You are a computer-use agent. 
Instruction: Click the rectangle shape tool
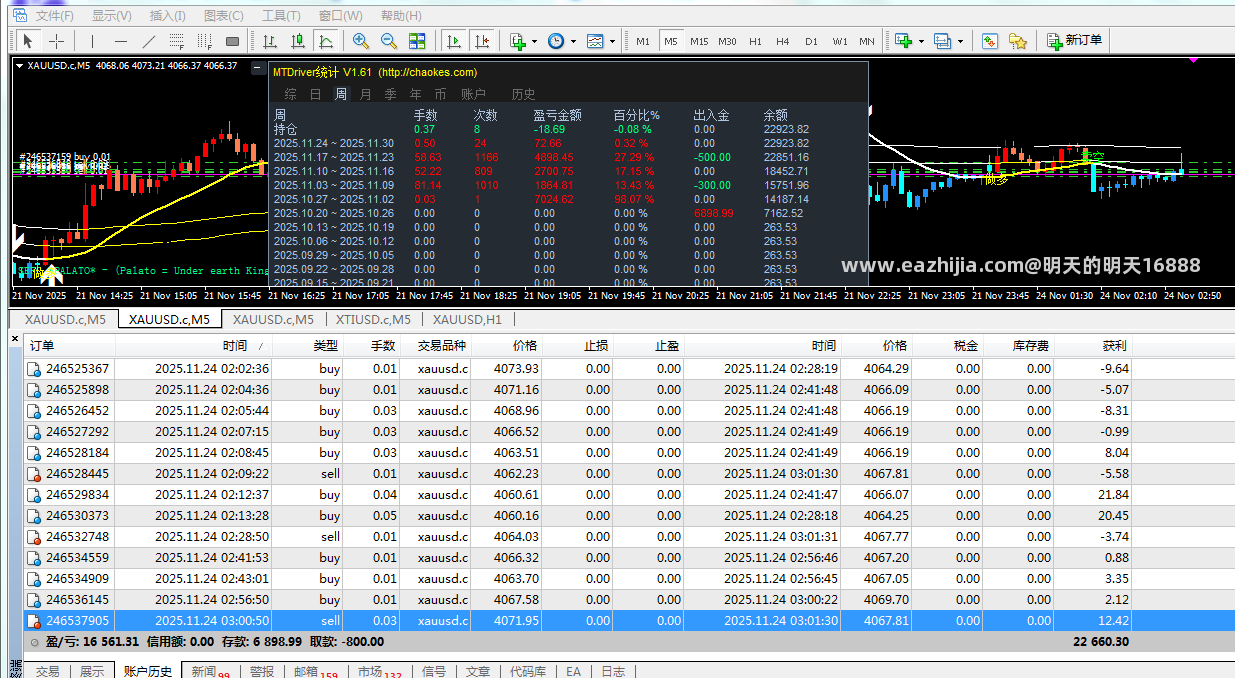[x=233, y=41]
